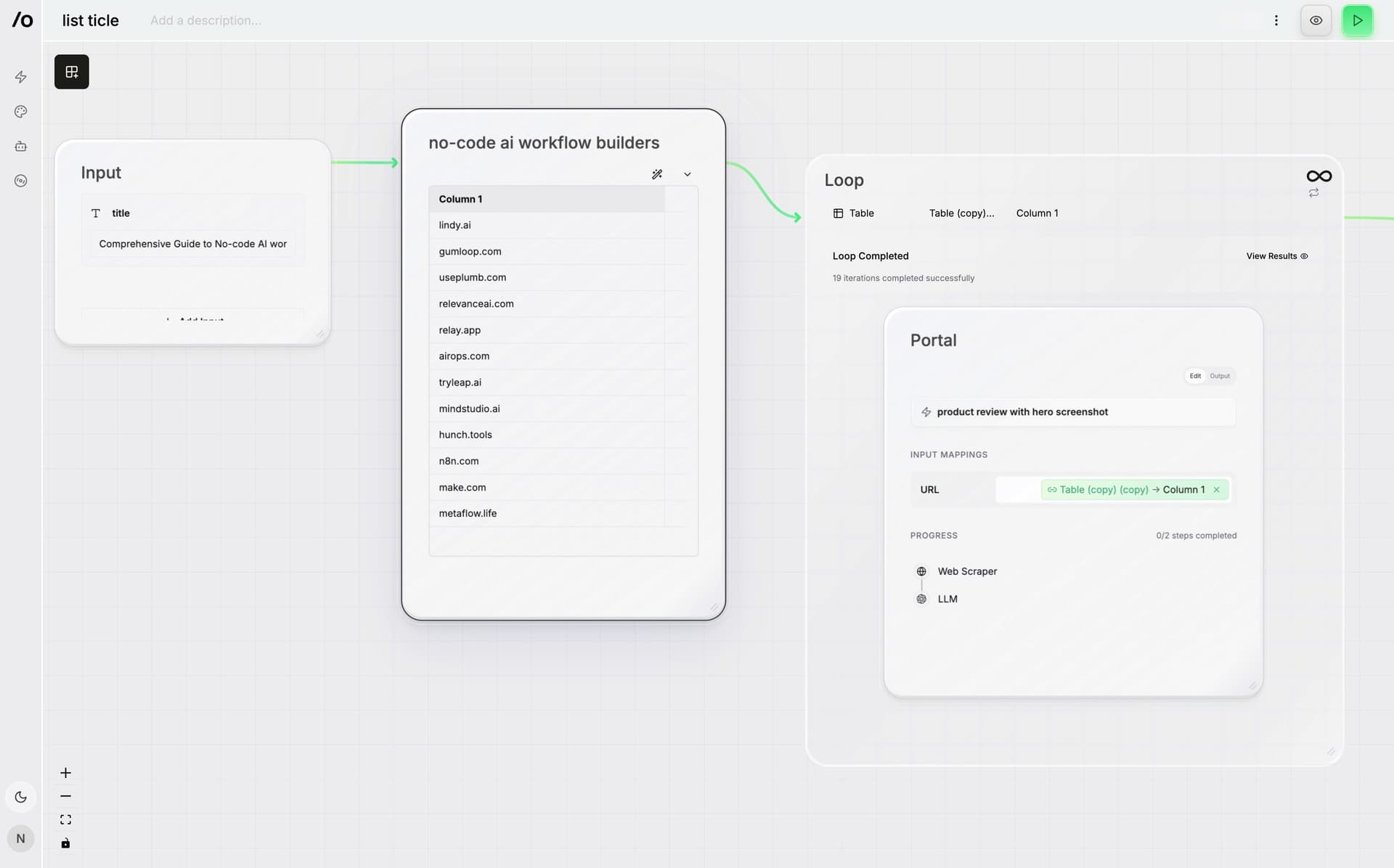This screenshot has height=868, width=1394.
Task: Select the tryleap.ai row
Action: 547,382
